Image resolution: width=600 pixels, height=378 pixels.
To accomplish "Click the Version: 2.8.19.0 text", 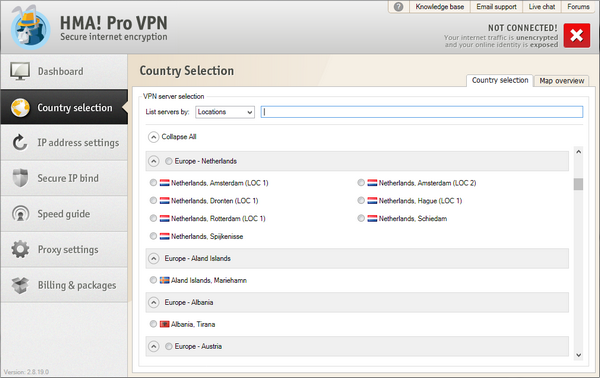I will [26, 372].
